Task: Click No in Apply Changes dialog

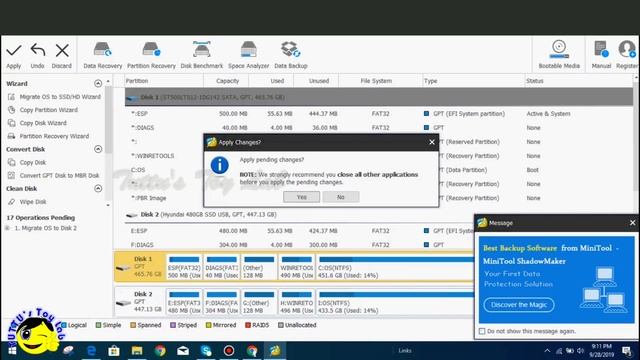Action: point(341,197)
